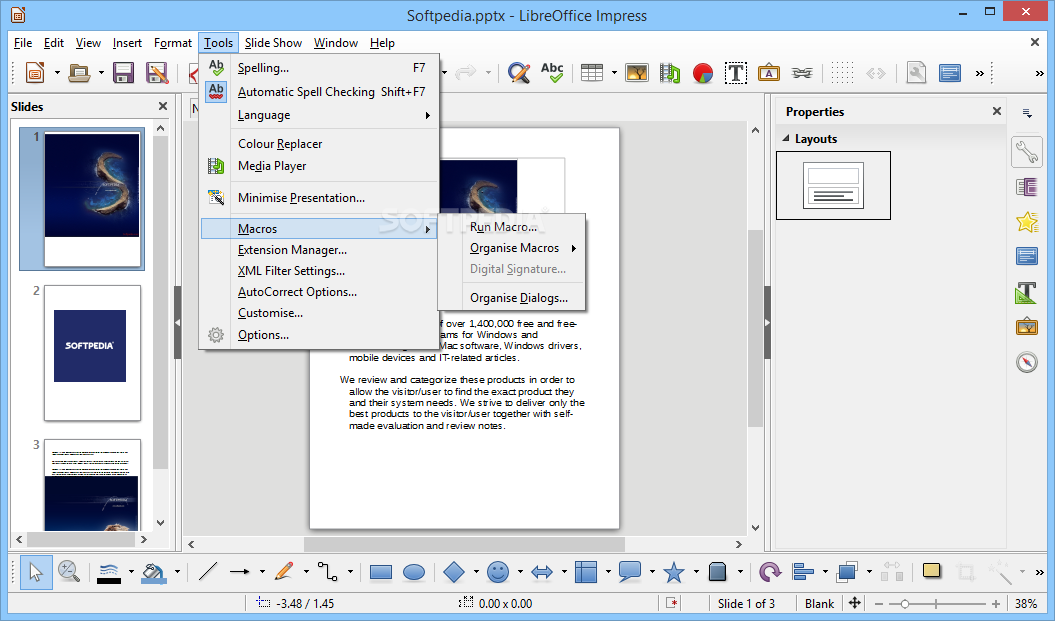Insert audio or video toolbar icon
This screenshot has width=1055, height=621.
(669, 73)
